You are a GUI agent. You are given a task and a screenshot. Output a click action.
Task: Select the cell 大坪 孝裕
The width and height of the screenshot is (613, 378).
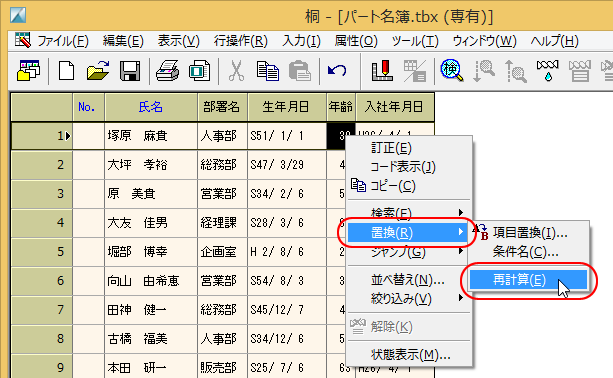151,165
